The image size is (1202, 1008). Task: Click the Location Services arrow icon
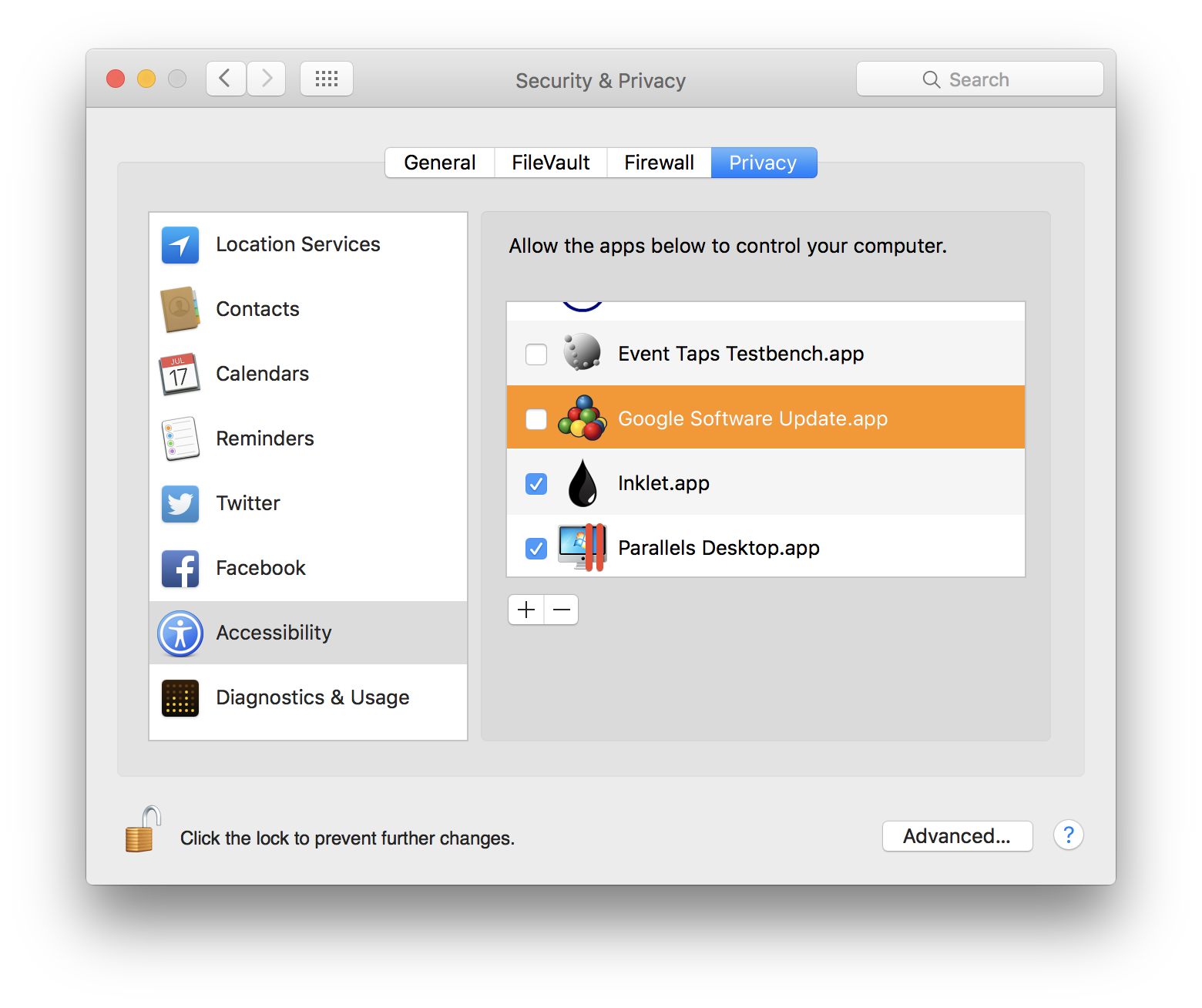coord(180,245)
